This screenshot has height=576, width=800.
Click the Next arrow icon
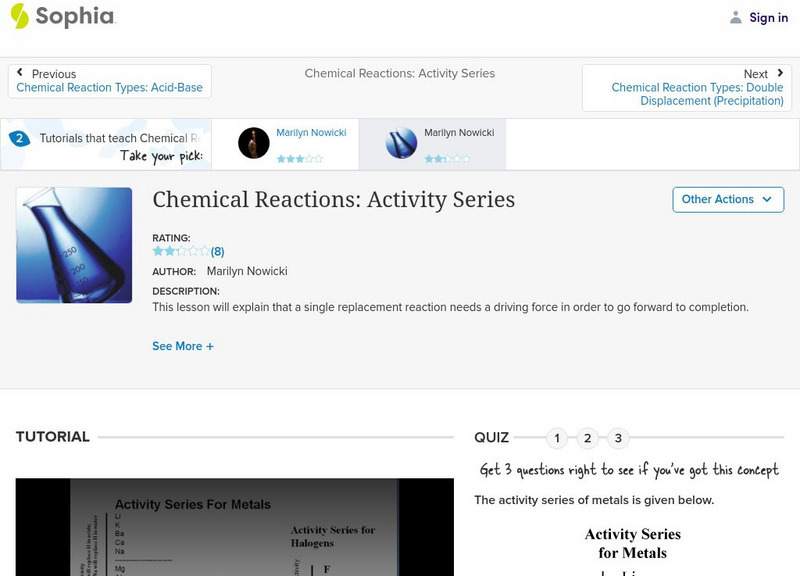pyautogui.click(x=780, y=73)
